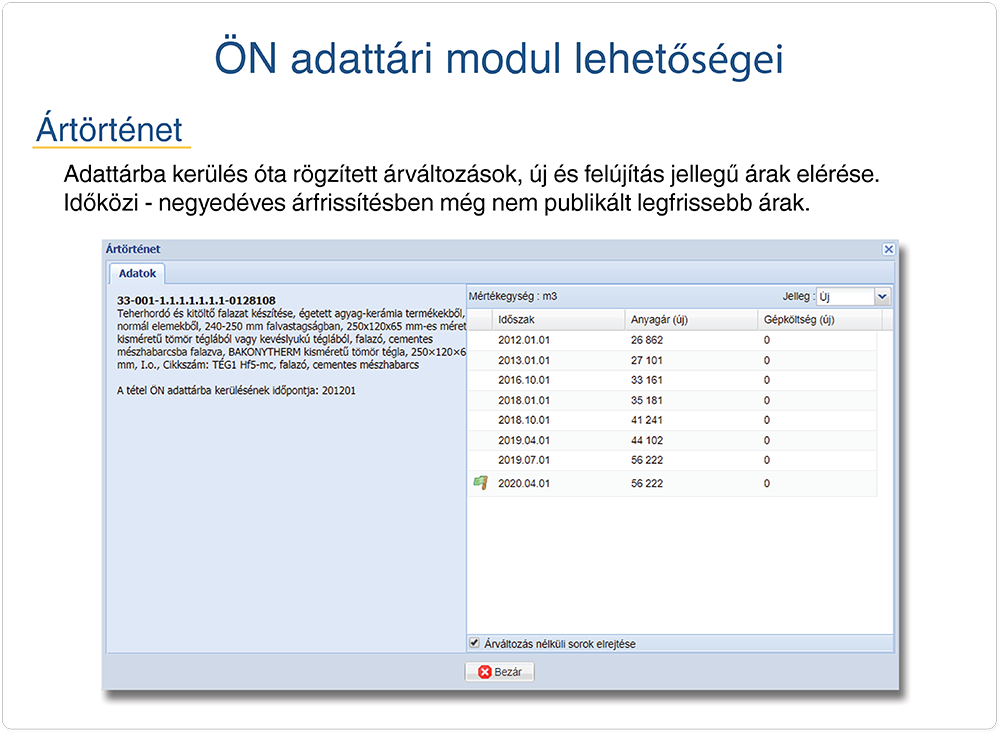Click the green flag icon beside 2020.04.01
Viewport: 1000px width, 733px height.
tap(480, 483)
